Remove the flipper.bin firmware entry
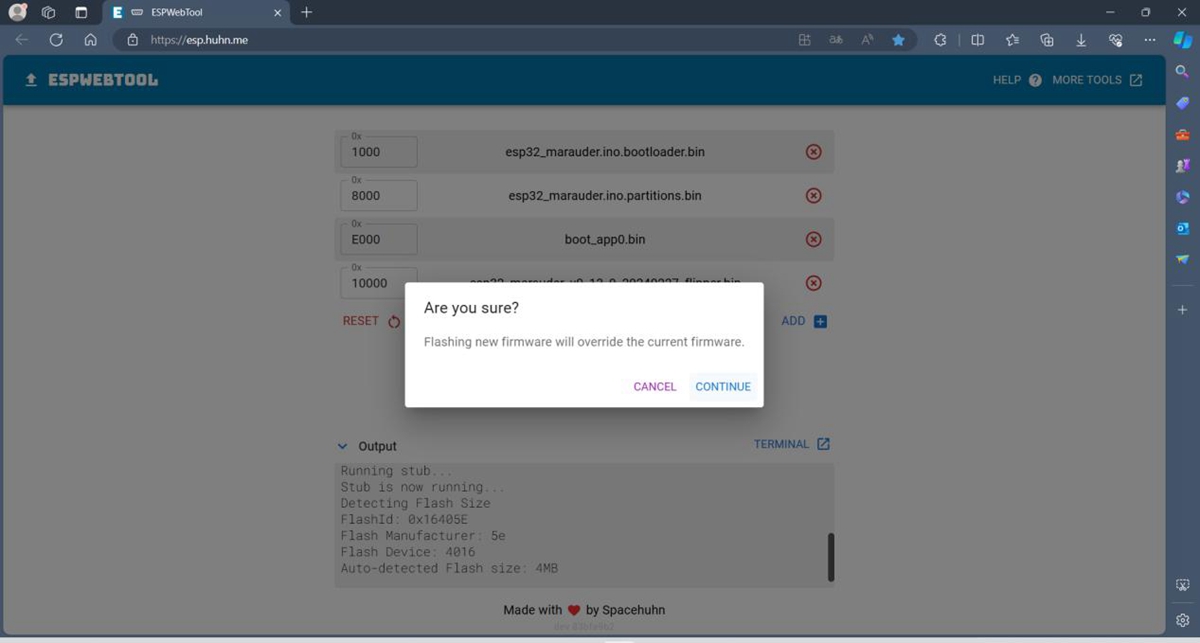The image size is (1200, 643). 813,283
